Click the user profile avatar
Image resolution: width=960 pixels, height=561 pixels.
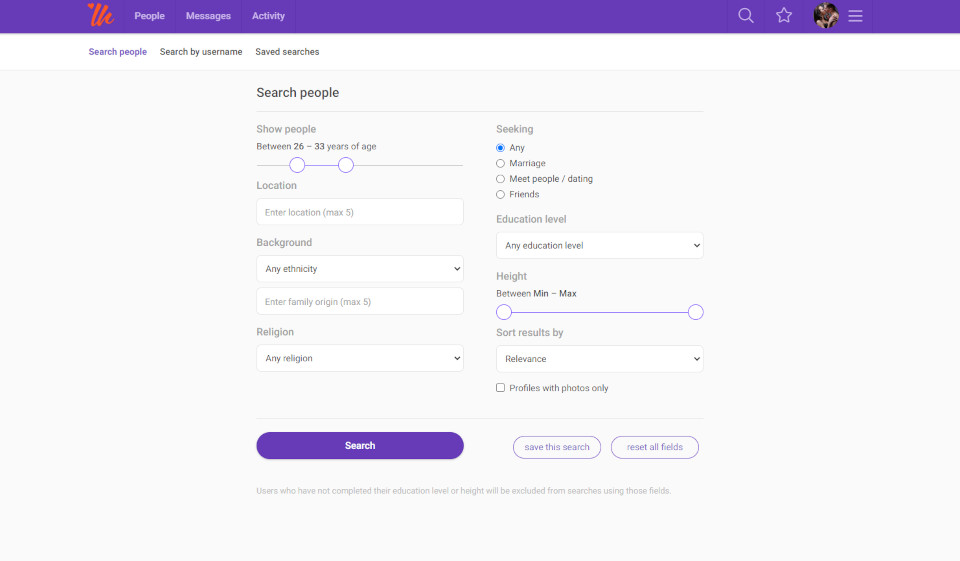pos(825,16)
